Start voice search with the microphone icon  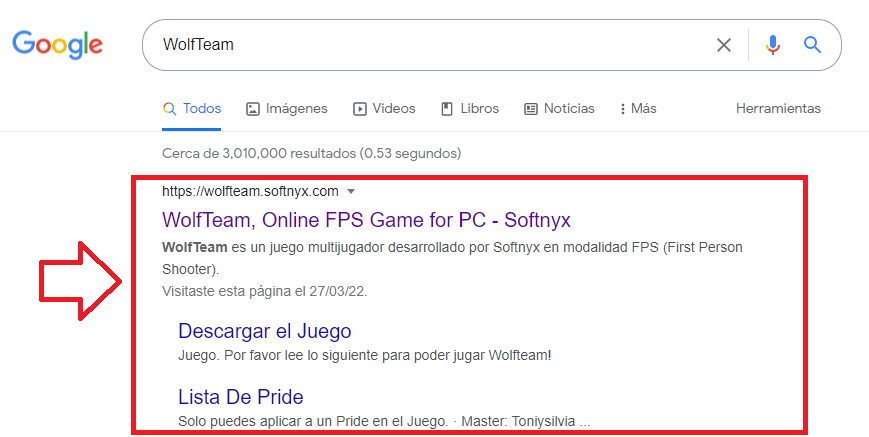coord(773,45)
